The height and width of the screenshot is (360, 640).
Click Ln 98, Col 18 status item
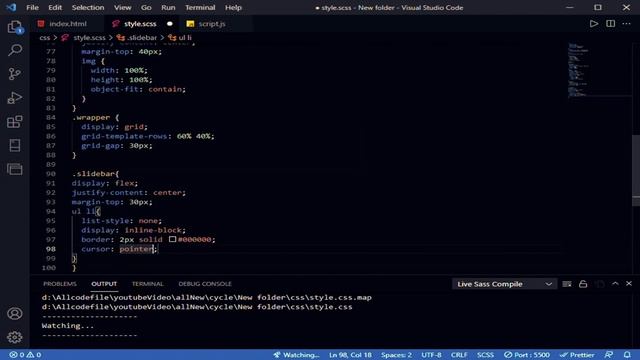tap(350, 355)
